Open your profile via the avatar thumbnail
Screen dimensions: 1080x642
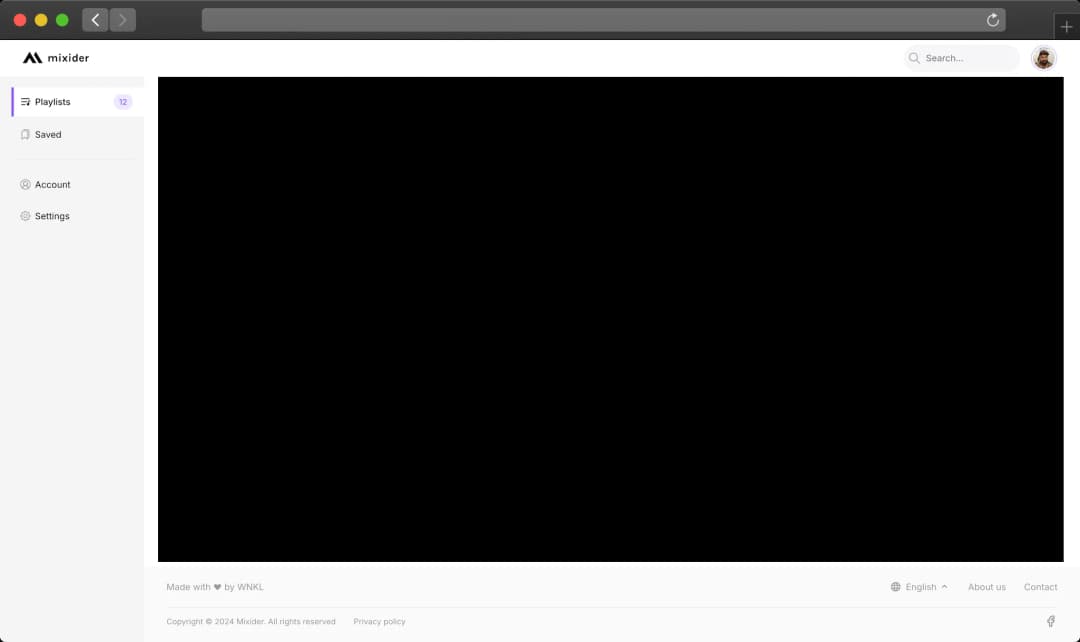tap(1043, 58)
